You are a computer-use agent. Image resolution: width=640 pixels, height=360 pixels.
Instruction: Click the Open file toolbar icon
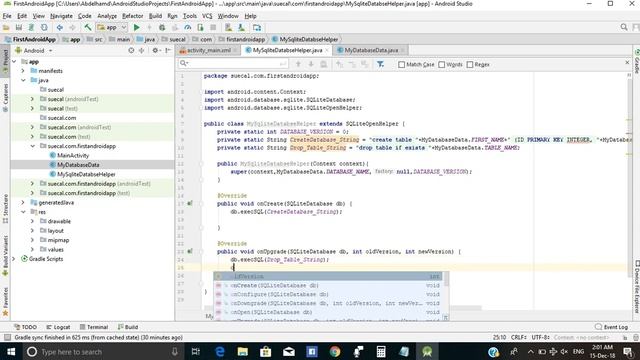tap(6, 27)
